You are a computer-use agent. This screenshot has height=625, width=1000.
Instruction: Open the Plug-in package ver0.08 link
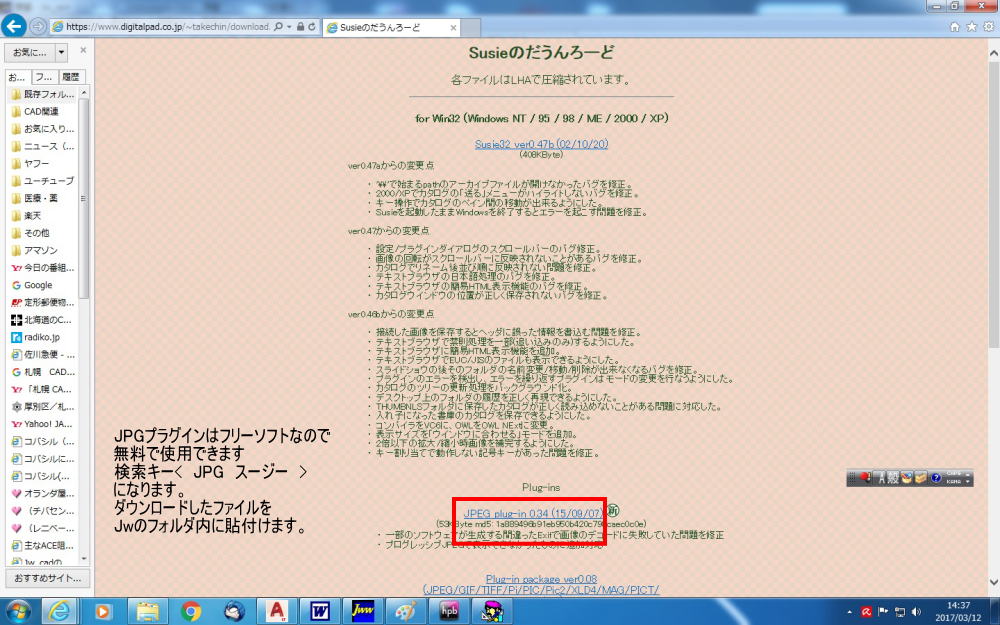point(541,579)
